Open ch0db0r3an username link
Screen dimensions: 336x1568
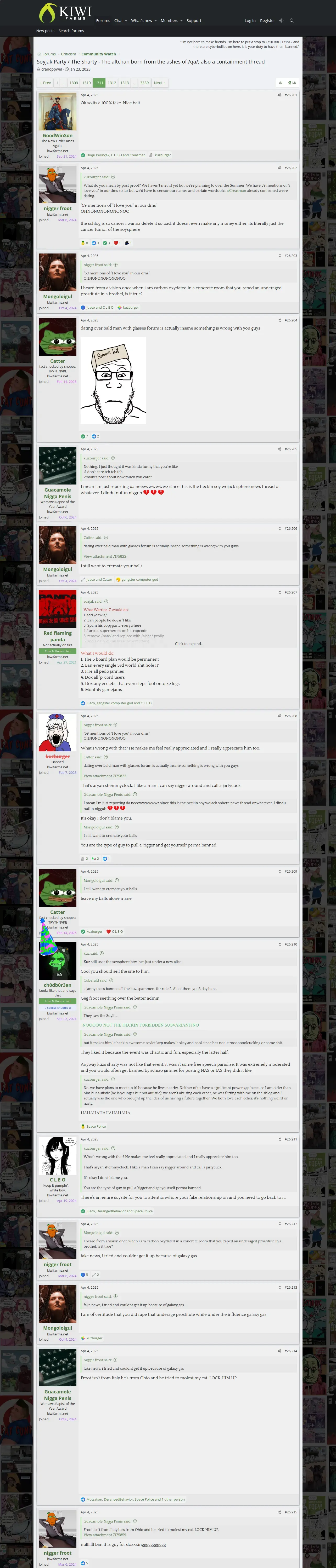point(57,985)
